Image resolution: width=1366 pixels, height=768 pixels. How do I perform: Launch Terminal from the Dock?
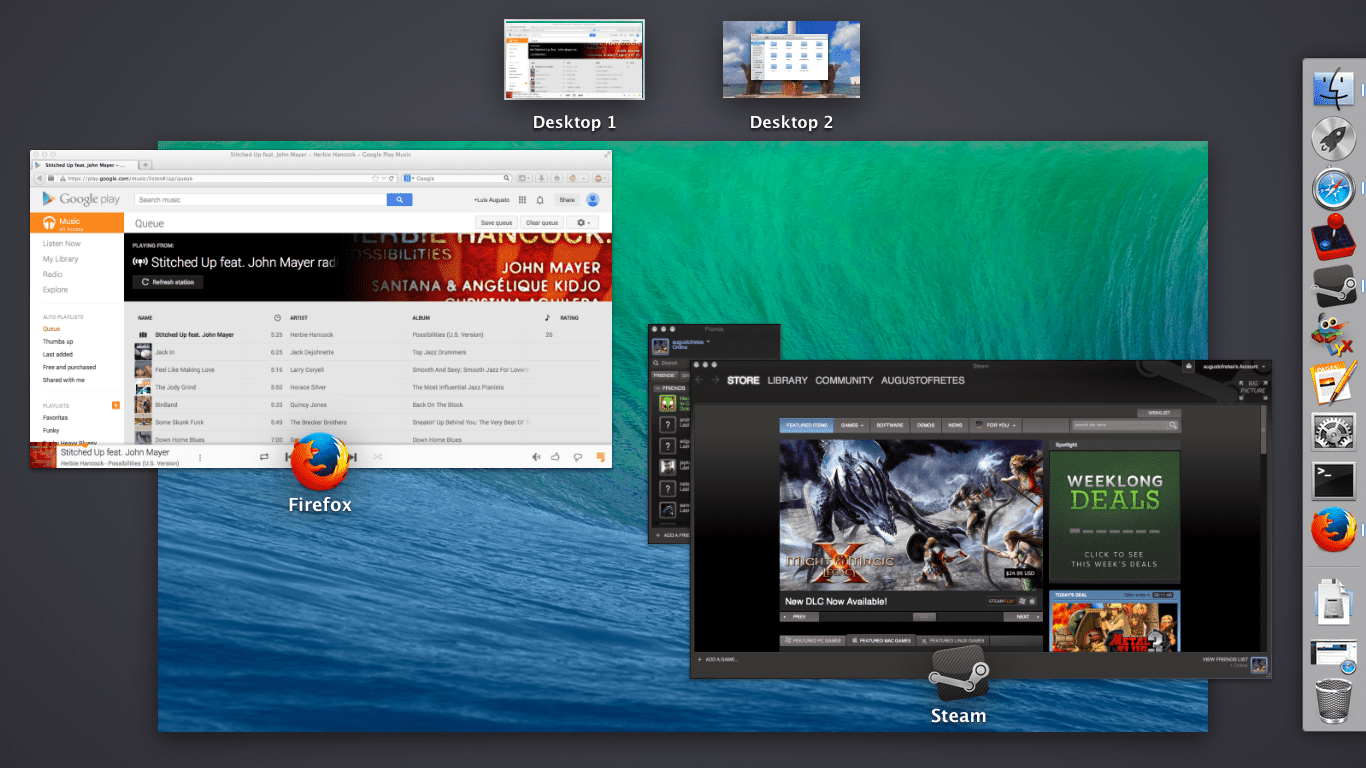(1332, 482)
